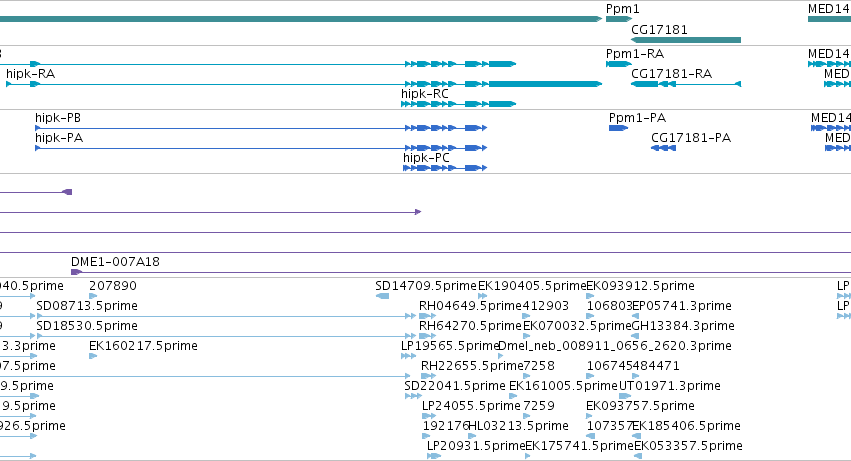Open the 412903 feature label
Viewport: 851px width, 461px height.
(545, 306)
